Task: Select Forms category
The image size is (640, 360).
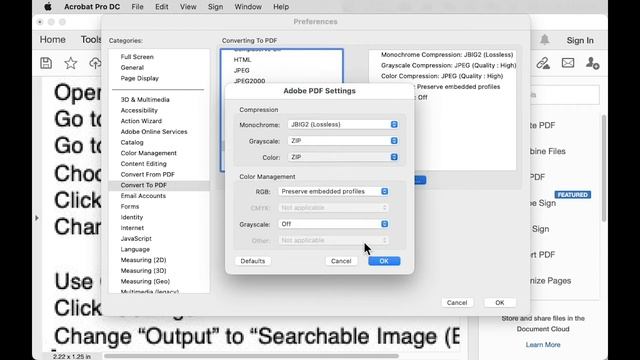Action: click(x=130, y=206)
